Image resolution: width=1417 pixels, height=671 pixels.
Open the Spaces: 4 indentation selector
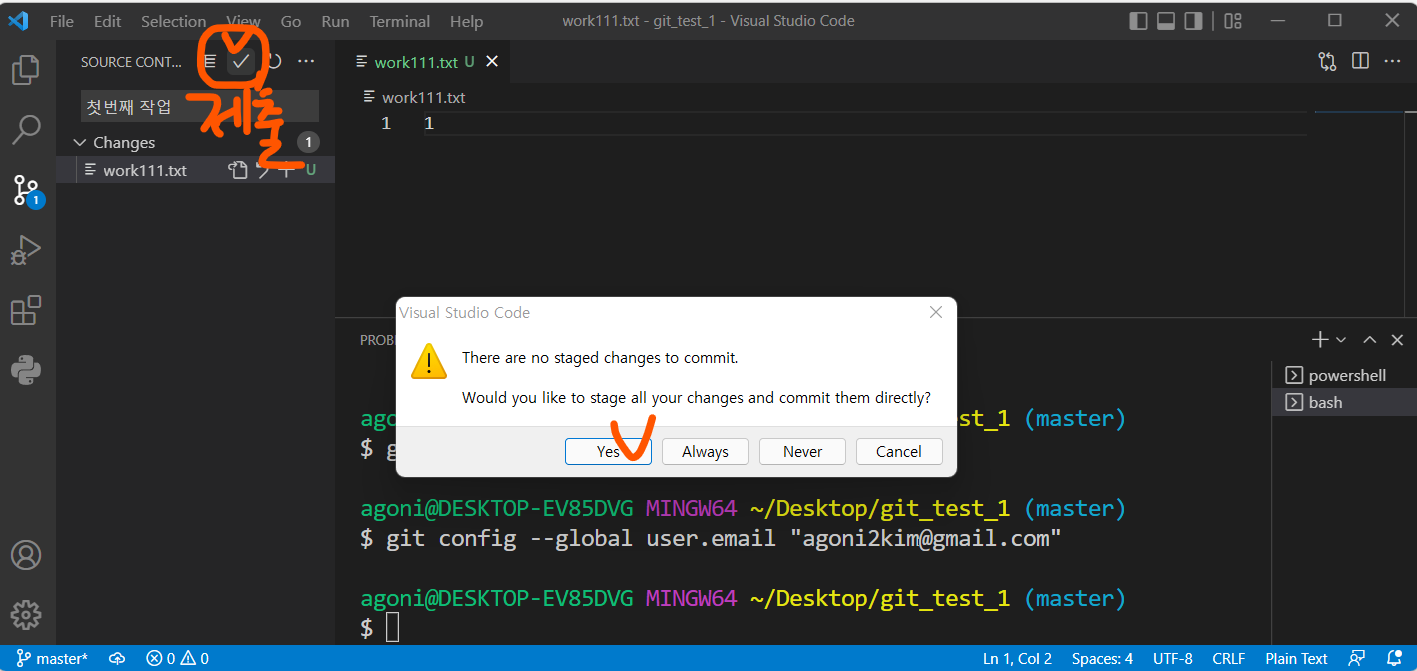coord(1102,658)
